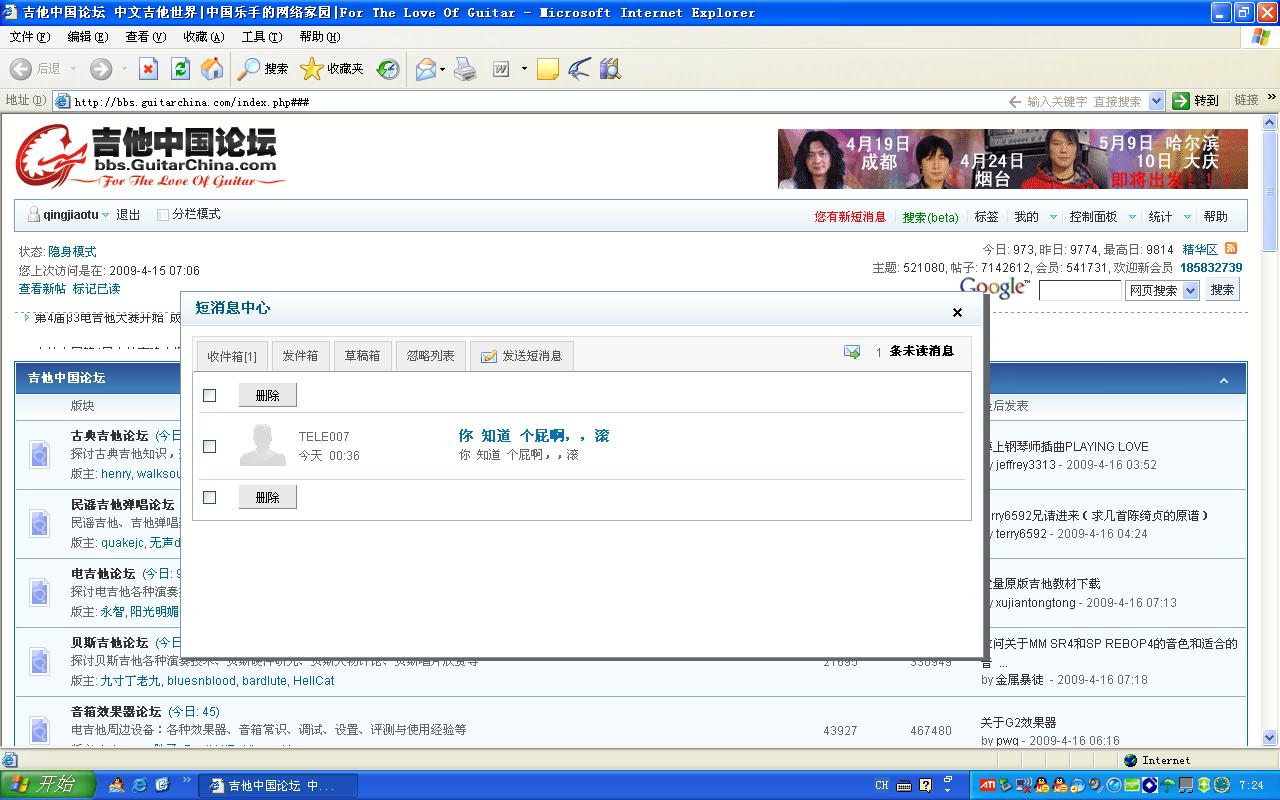This screenshot has height=800, width=1280.
Task: Expand the 控制面板 dropdown arrow
Action: 1132,217
